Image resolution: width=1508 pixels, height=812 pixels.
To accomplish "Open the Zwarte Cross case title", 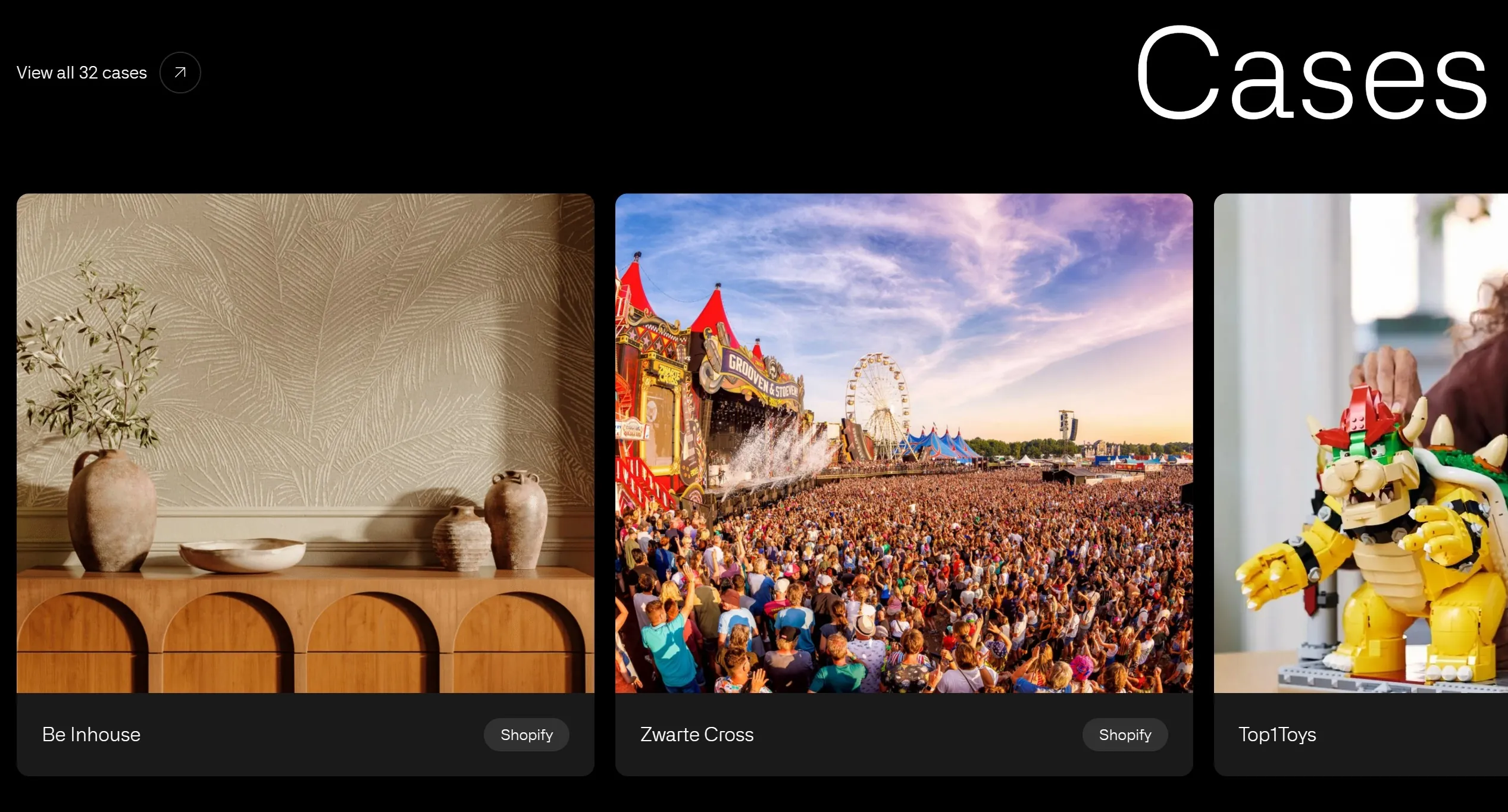I will tap(697, 735).
